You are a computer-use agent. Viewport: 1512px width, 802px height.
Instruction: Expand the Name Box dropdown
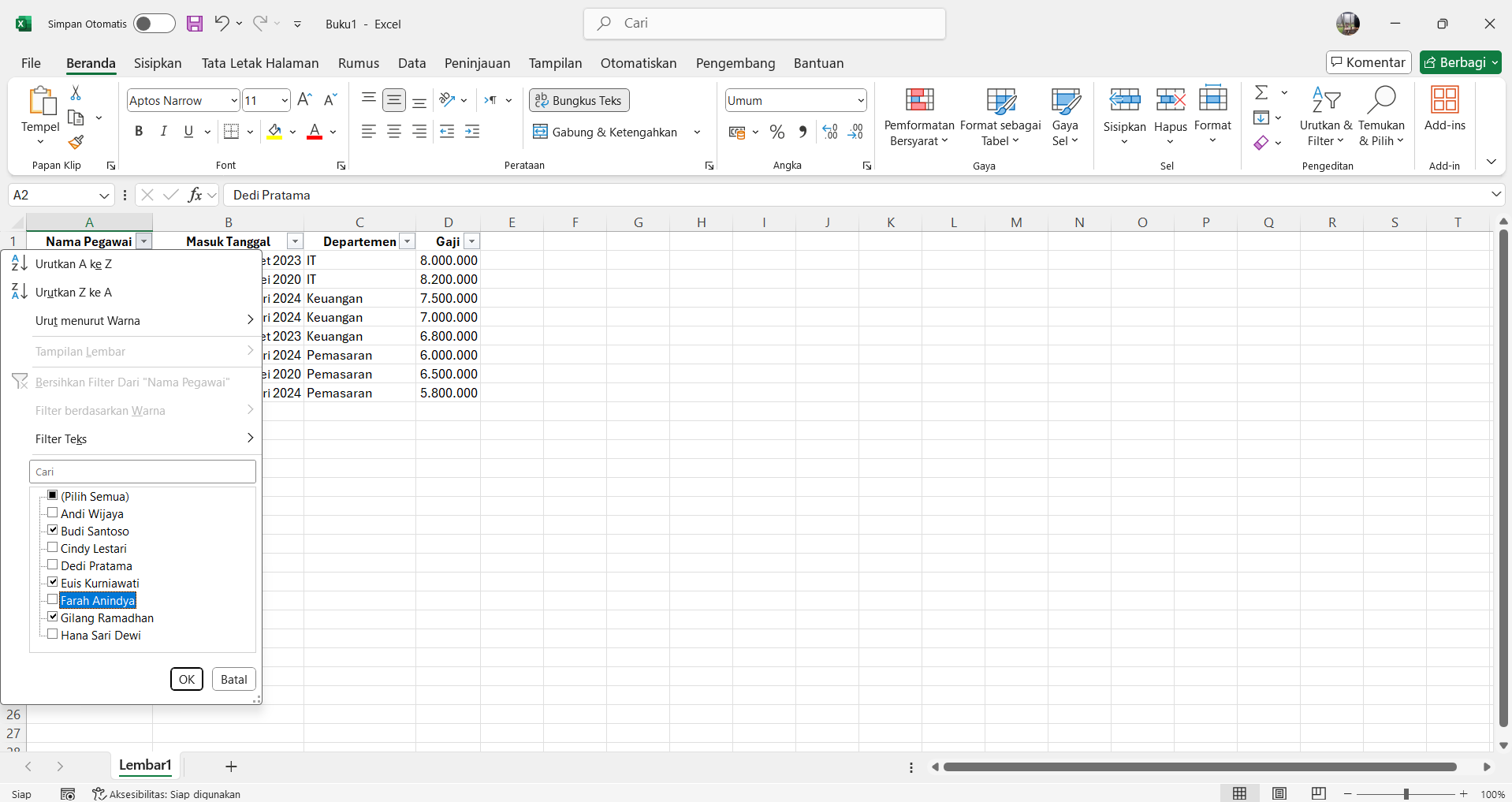point(104,195)
